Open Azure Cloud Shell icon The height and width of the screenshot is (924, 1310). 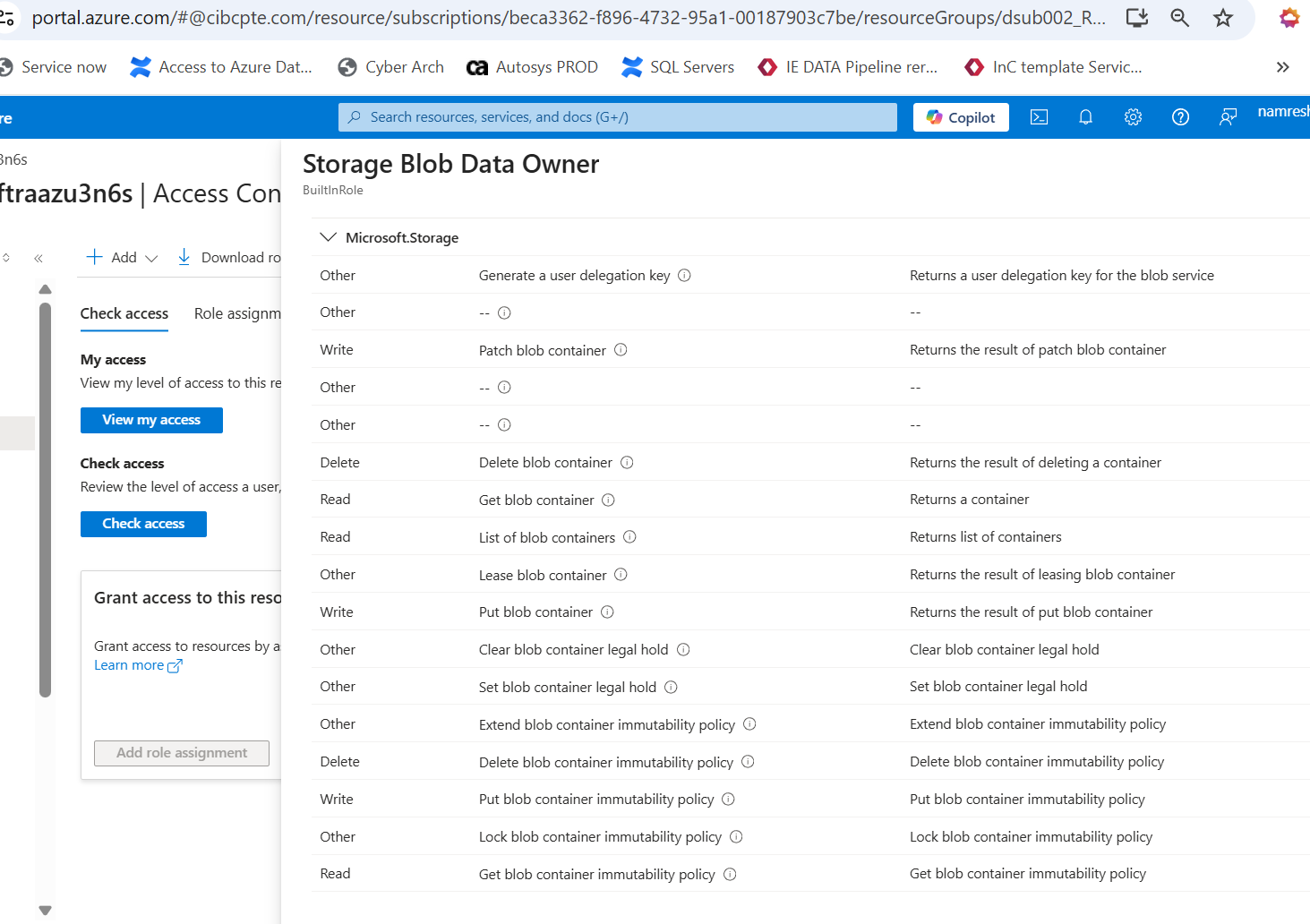pyautogui.click(x=1039, y=117)
